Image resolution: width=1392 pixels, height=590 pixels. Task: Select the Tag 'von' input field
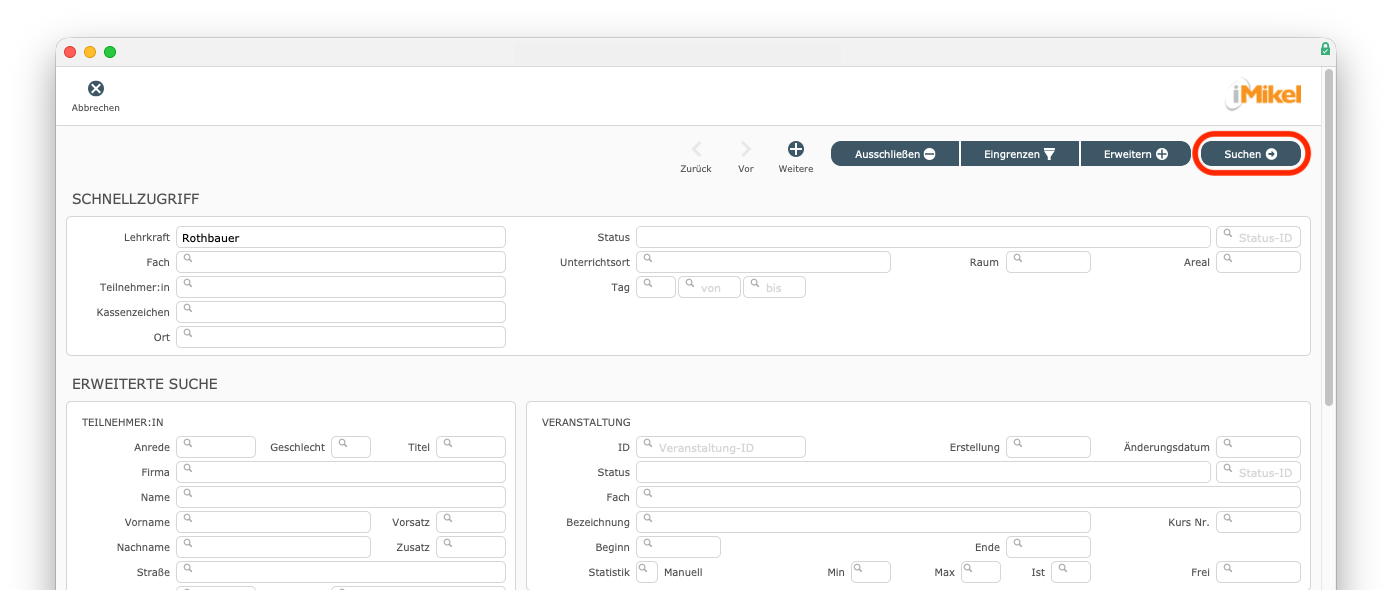[x=710, y=287]
